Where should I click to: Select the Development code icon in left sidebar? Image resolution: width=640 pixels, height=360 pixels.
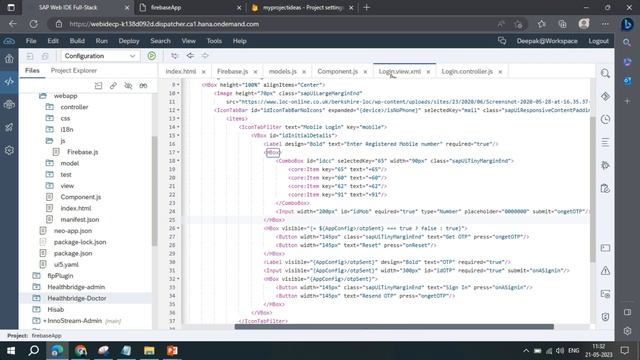[x=9, y=82]
